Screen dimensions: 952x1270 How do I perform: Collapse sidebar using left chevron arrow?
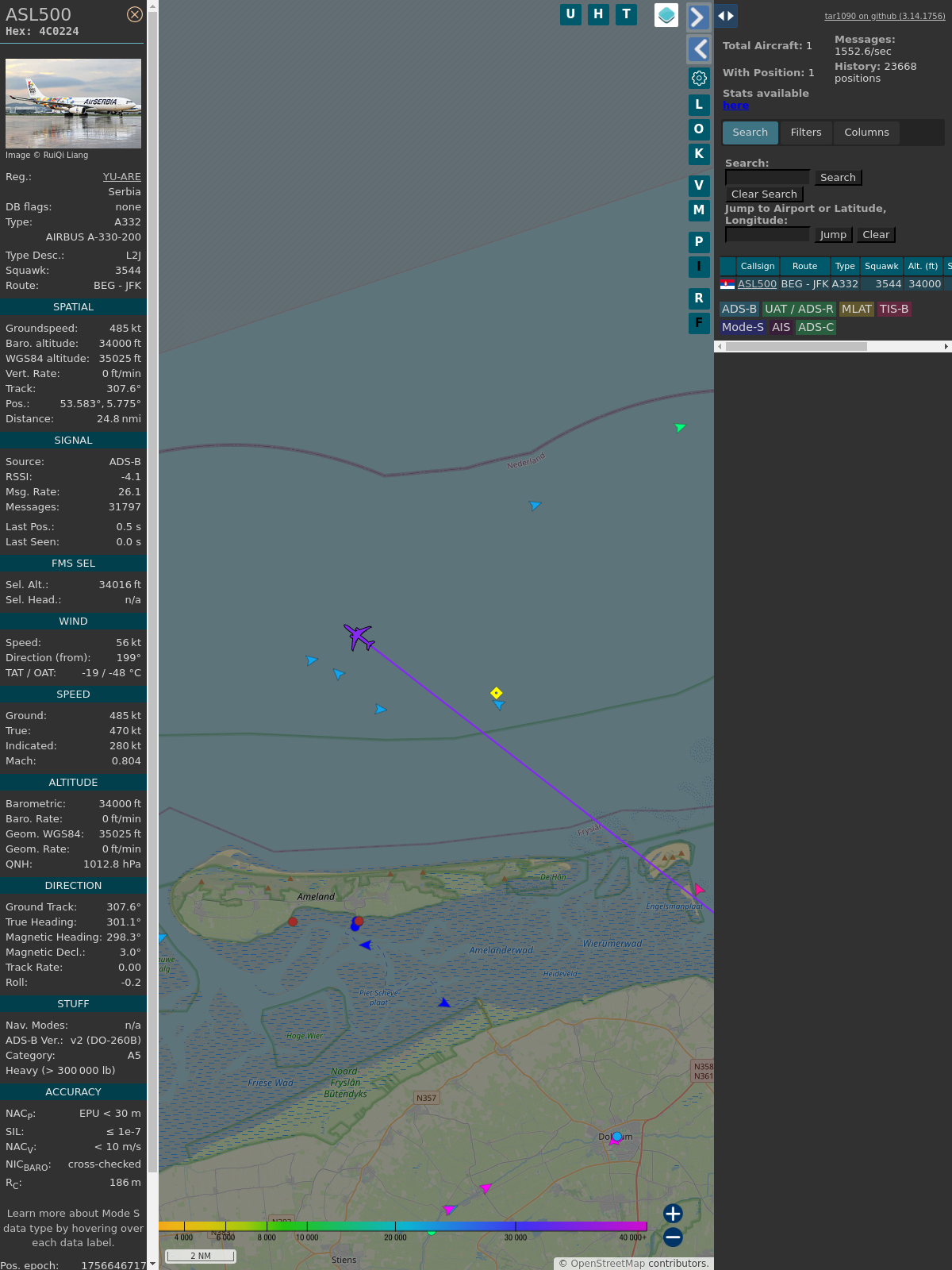[x=698, y=49]
